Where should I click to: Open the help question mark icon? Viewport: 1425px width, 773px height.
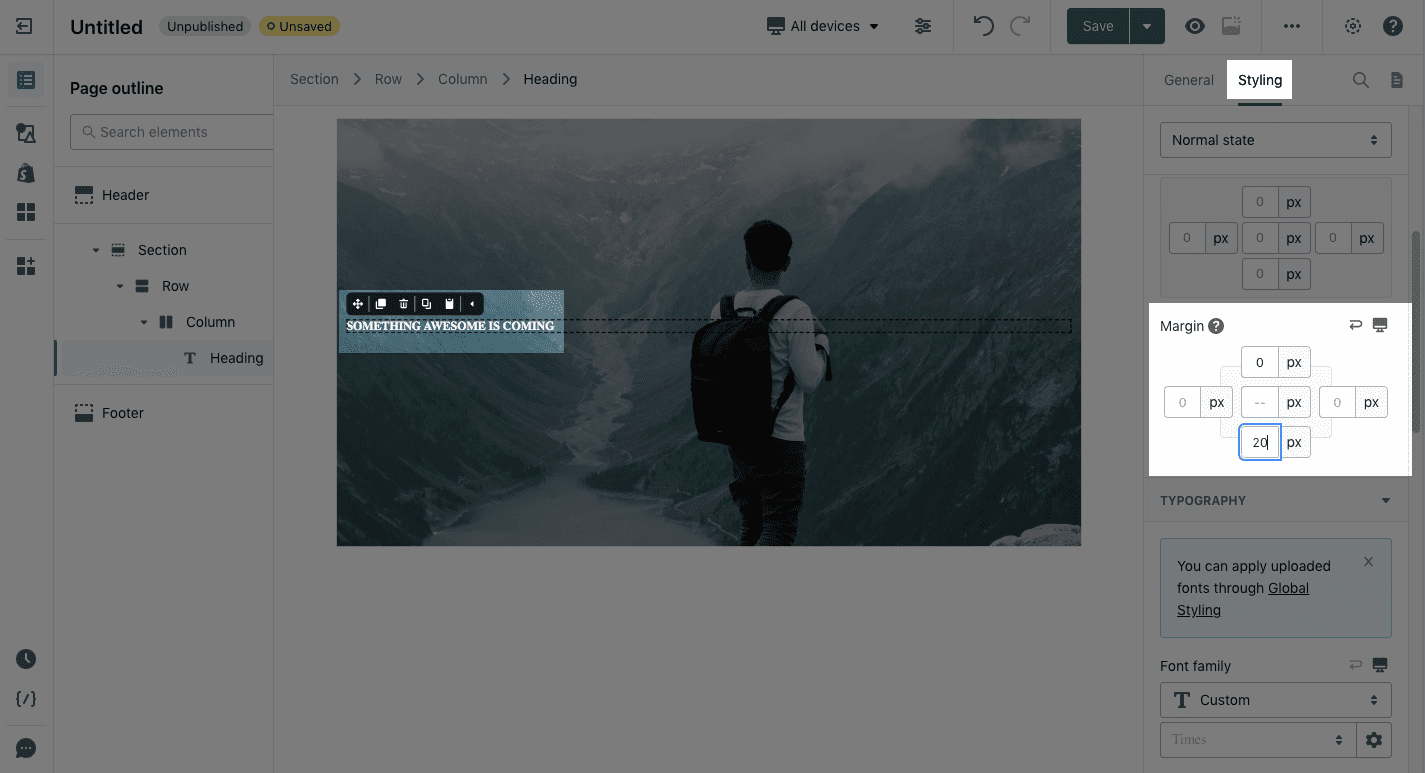click(x=1393, y=26)
